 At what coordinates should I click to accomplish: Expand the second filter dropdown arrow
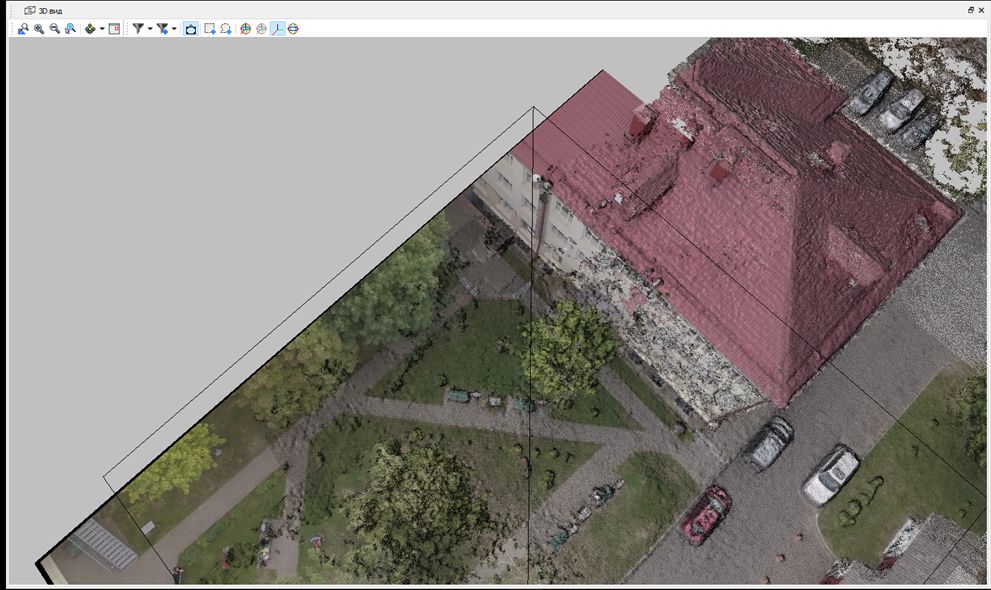tap(174, 29)
